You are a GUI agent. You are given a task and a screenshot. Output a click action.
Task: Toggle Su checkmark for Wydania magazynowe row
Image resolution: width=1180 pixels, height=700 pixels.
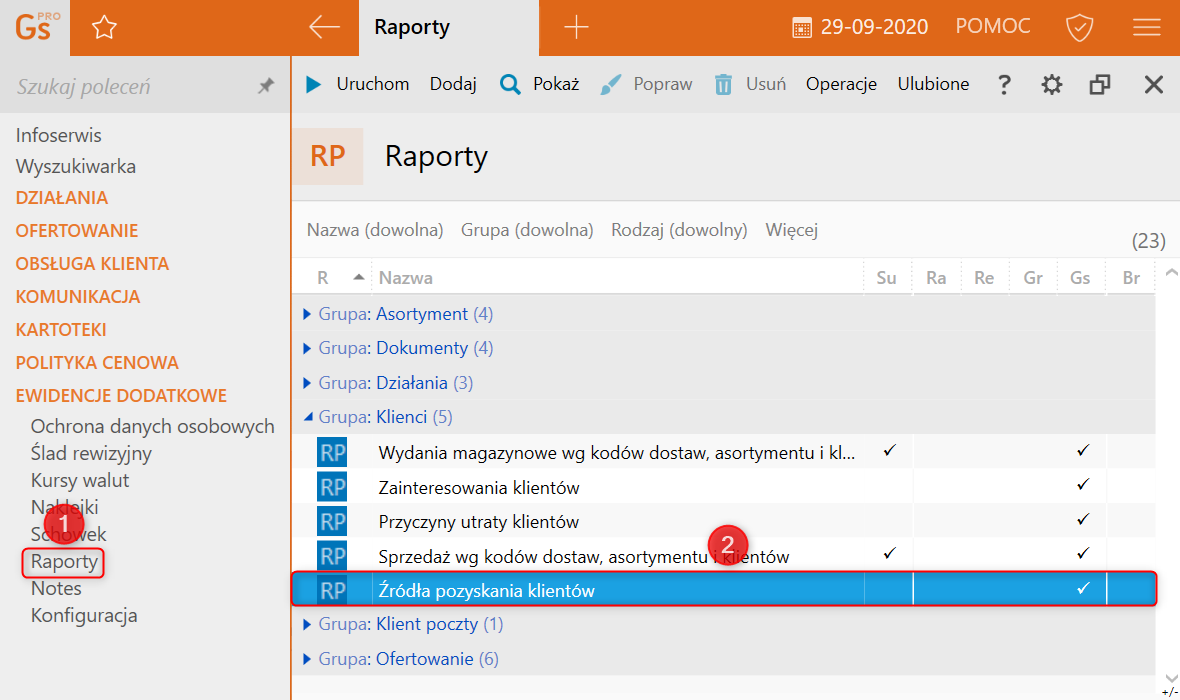(887, 452)
